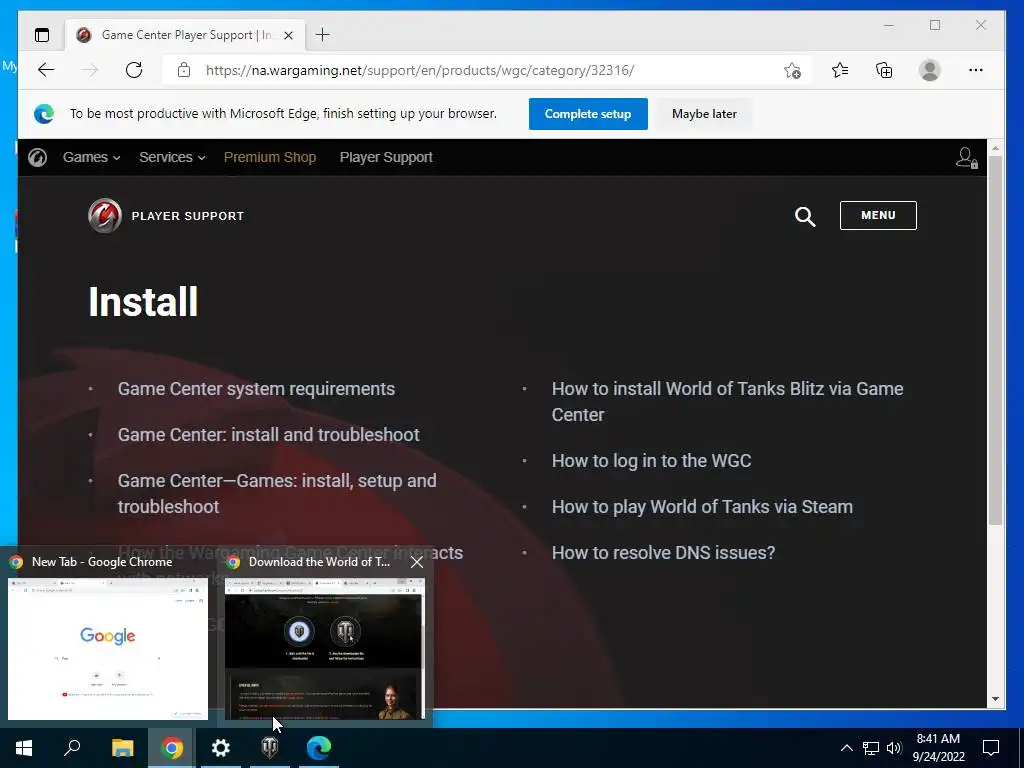Viewport: 1024px width, 768px height.
Task: Expand the Games dropdown menu
Action: (x=91, y=157)
